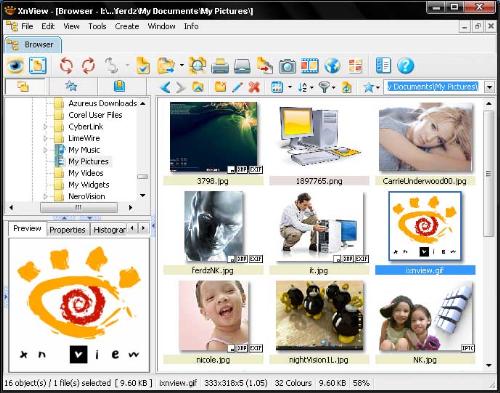The width and height of the screenshot is (500, 393).
Task: Click the parent folder up icon
Action: pyautogui.click(x=198, y=87)
